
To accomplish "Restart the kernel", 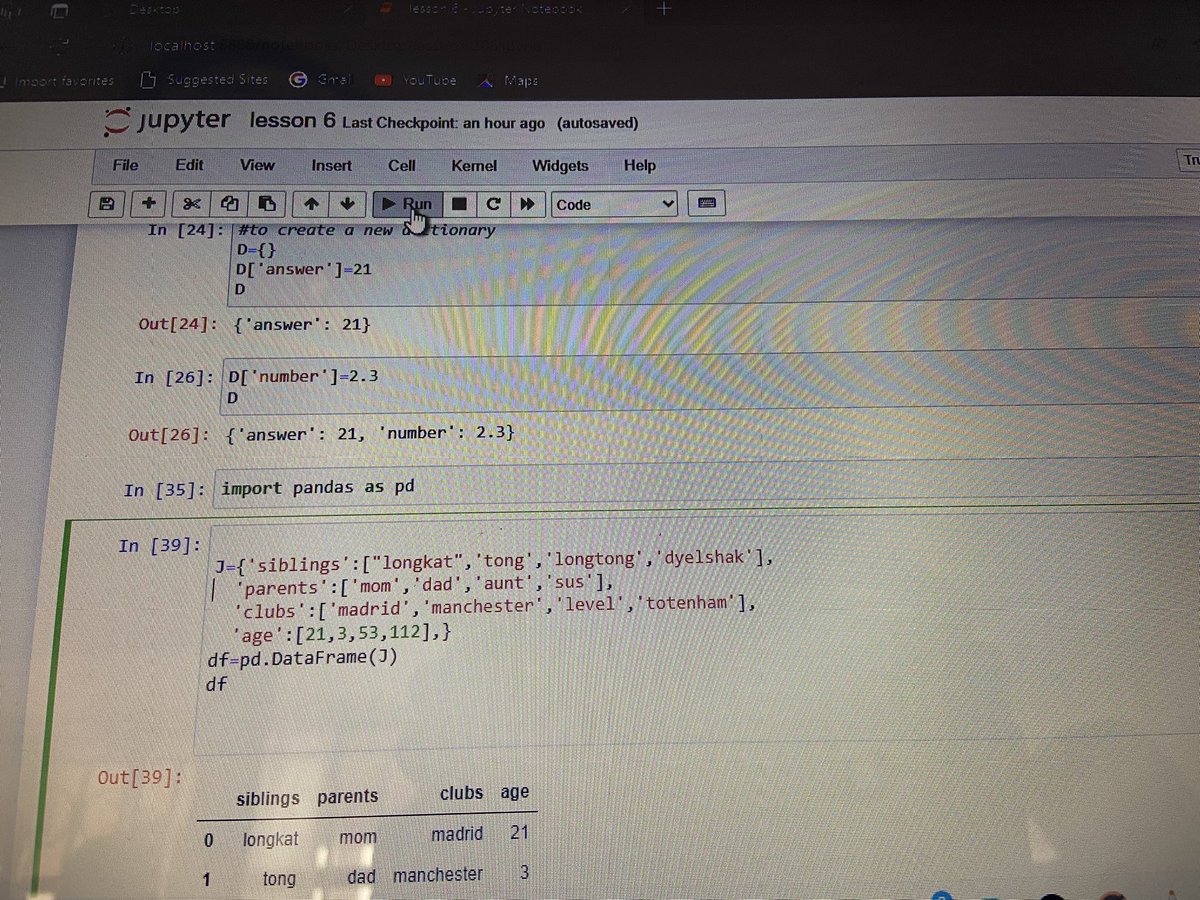I will pyautogui.click(x=493, y=203).
